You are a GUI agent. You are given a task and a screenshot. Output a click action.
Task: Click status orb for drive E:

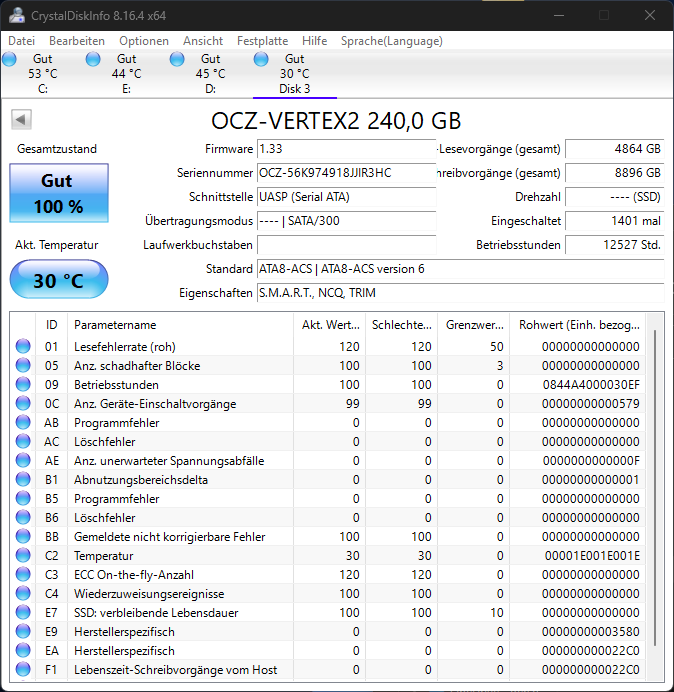pyautogui.click(x=93, y=59)
